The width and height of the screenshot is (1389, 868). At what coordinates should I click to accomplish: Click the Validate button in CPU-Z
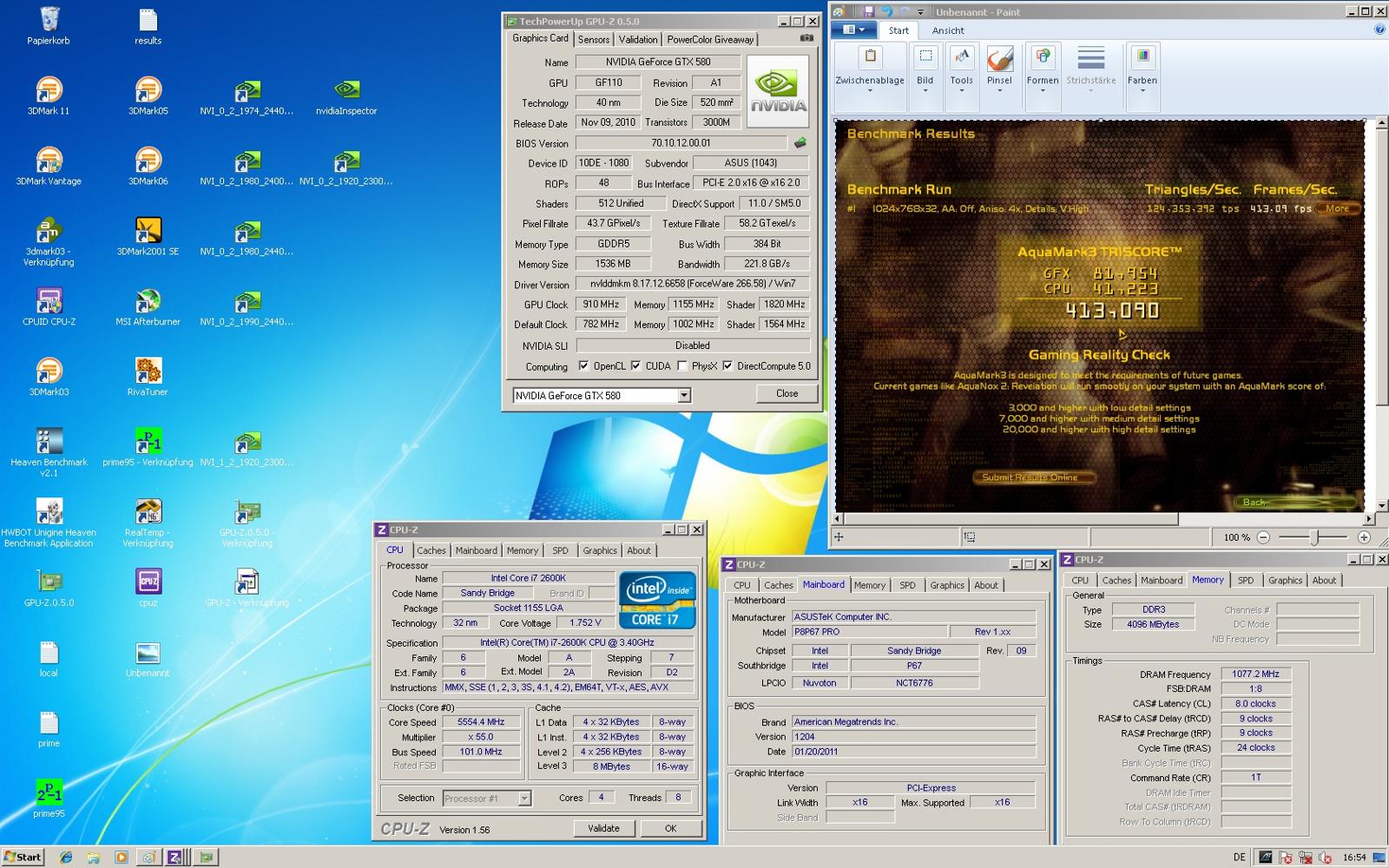(x=603, y=828)
